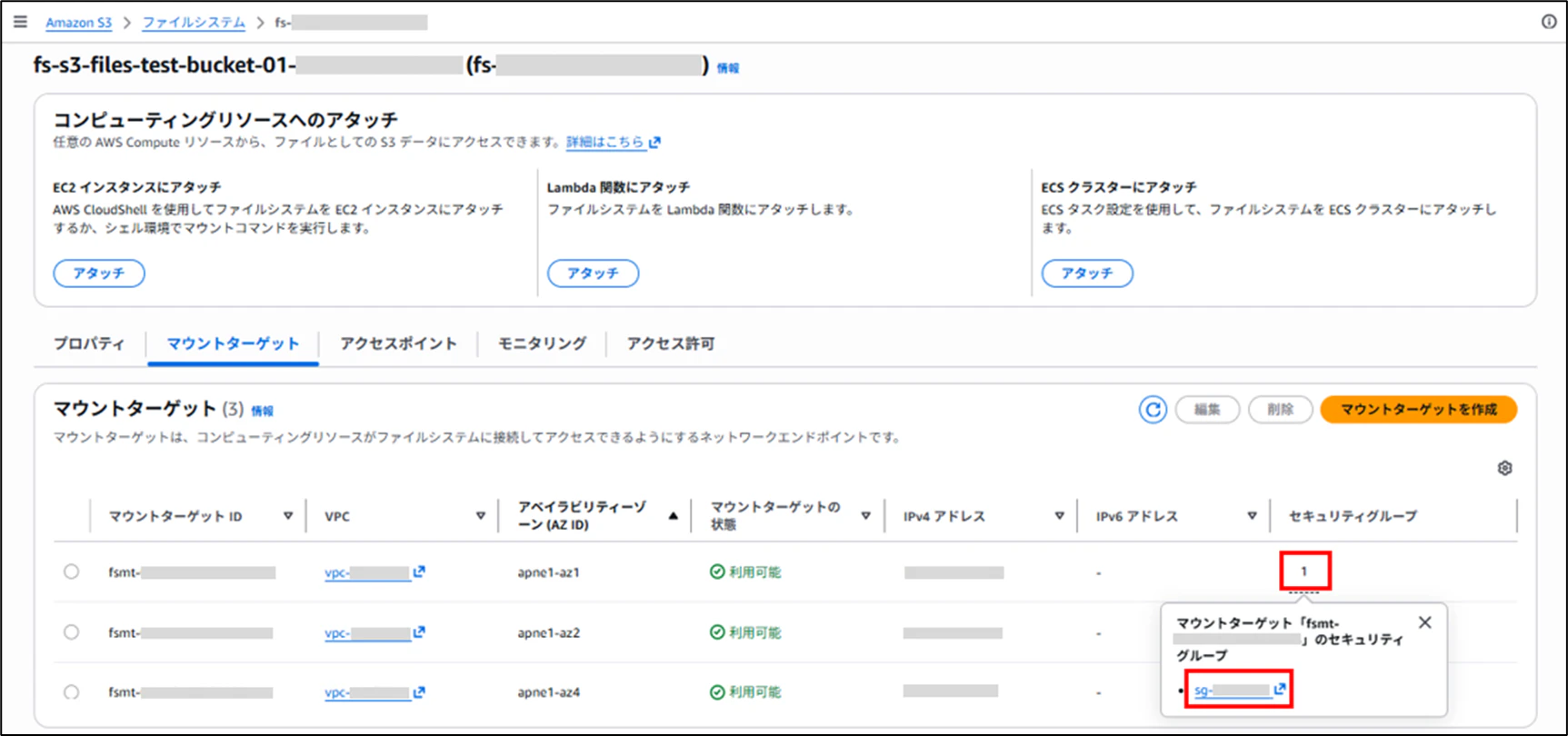Open external link icon for apne1-az2 VPC
1568x736 pixels.
[419, 632]
